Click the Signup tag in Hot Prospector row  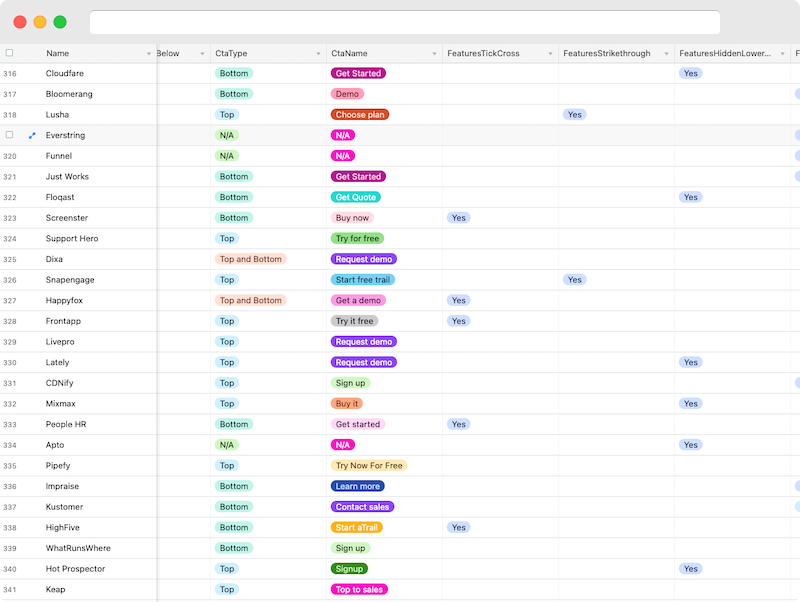click(x=349, y=569)
